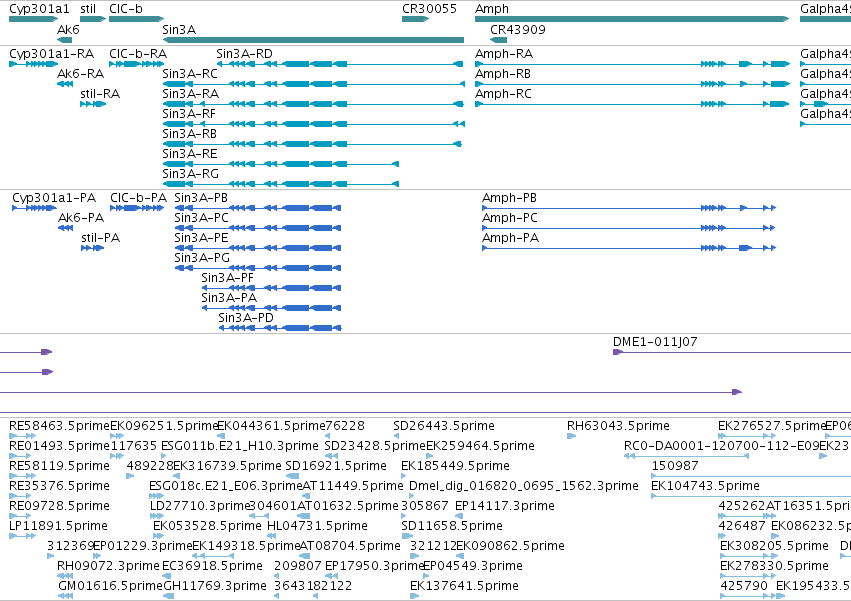Viewport: 851px width, 601px height.
Task: Select the long Sin3A gene bar
Action: [313, 40]
